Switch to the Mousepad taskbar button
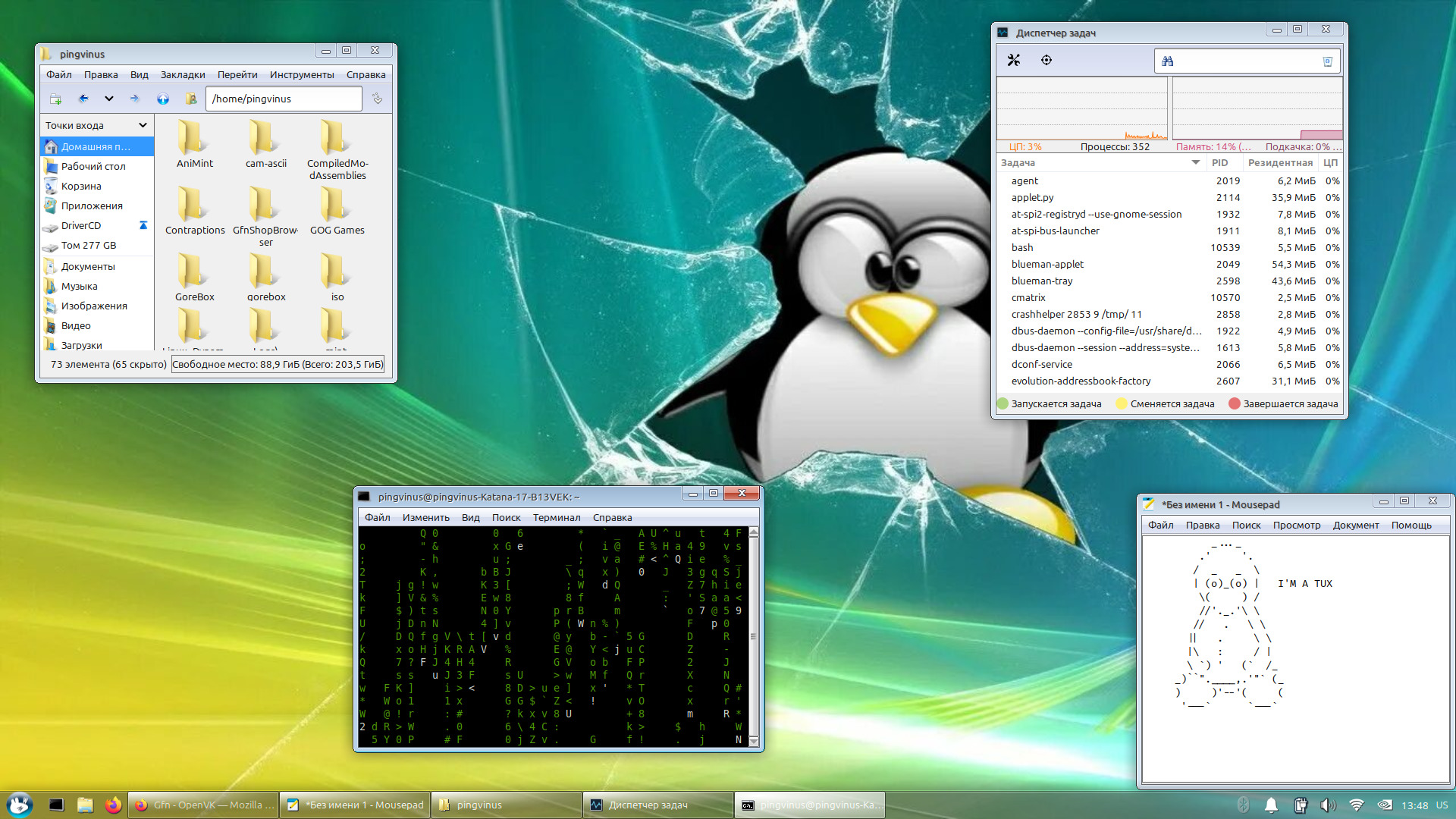The width and height of the screenshot is (1456, 819). (355, 805)
